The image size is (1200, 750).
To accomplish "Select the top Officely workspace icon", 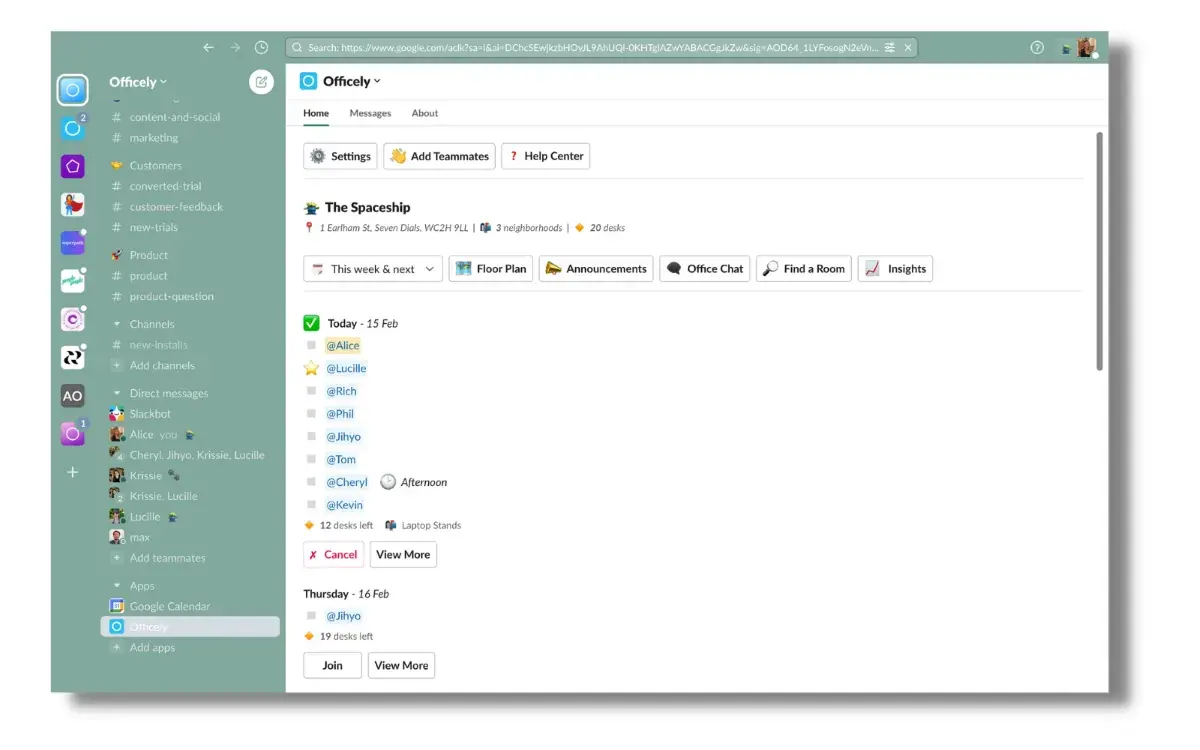I will pos(72,90).
